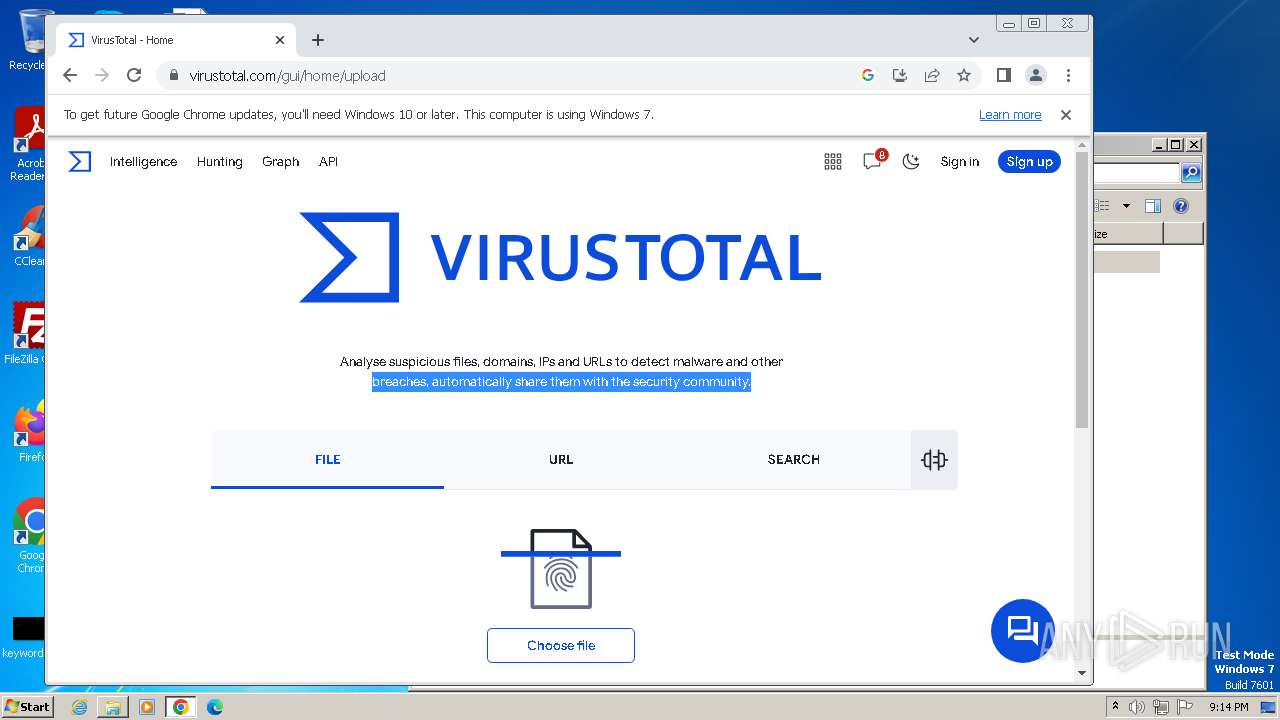The height and width of the screenshot is (720, 1280).
Task: Click the share page icon
Action: coord(932,75)
